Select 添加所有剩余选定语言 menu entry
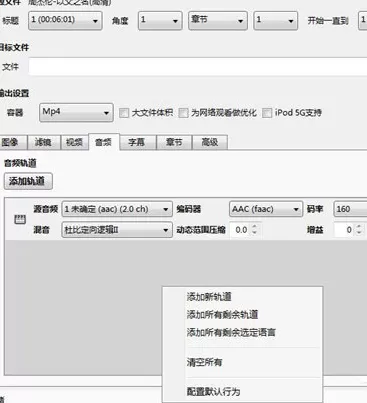Image resolution: width=367 pixels, height=403 pixels. (x=242, y=332)
